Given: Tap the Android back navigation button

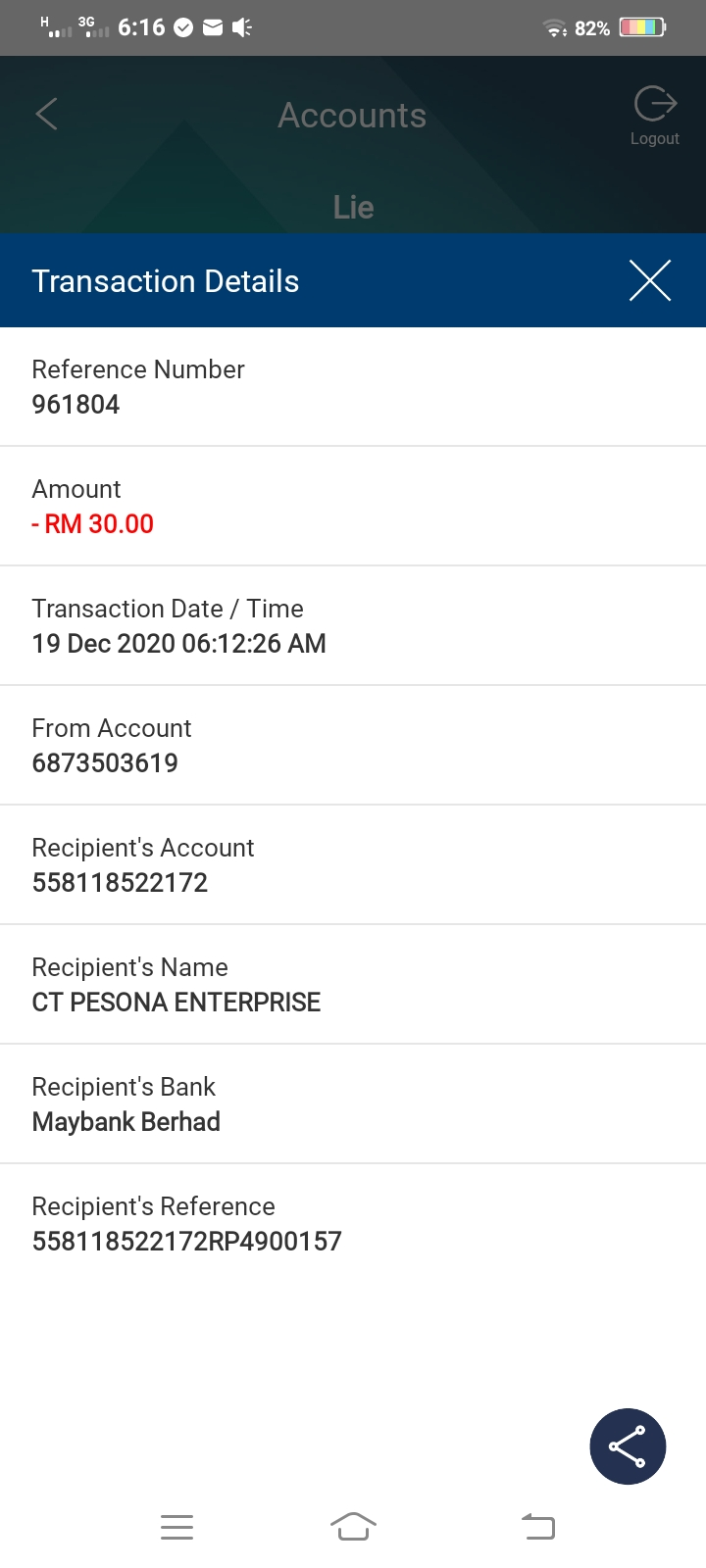Looking at the screenshot, I should 537,1527.
